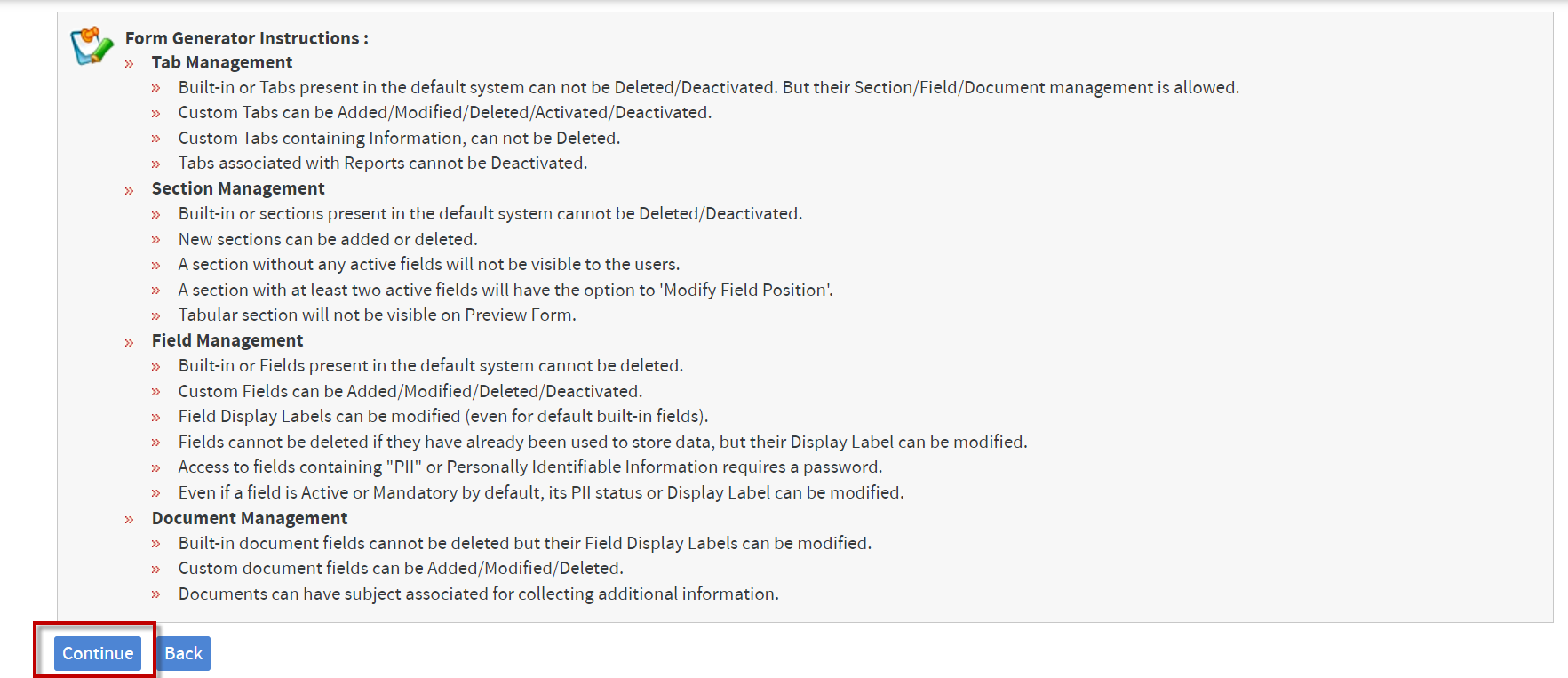1568x678 pixels.
Task: Select the Section Management heading
Action: pos(238,188)
